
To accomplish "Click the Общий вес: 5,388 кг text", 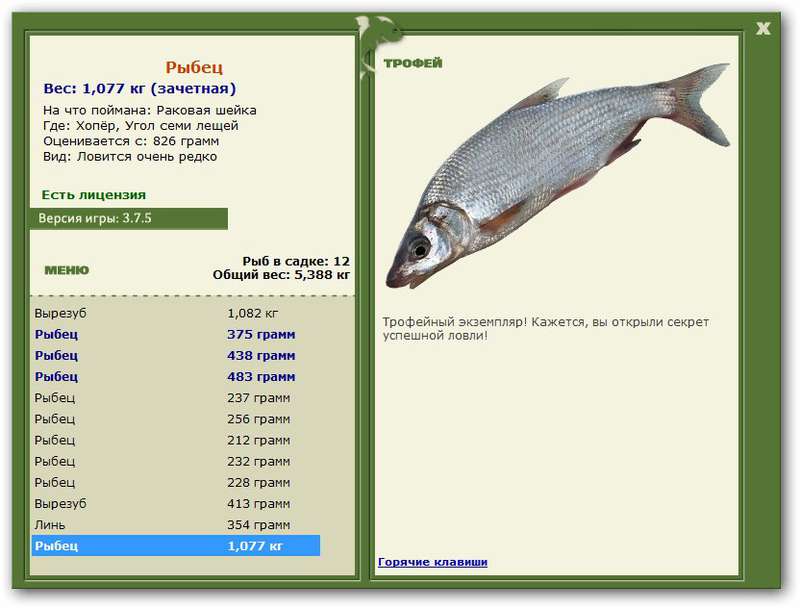I will 281,275.
